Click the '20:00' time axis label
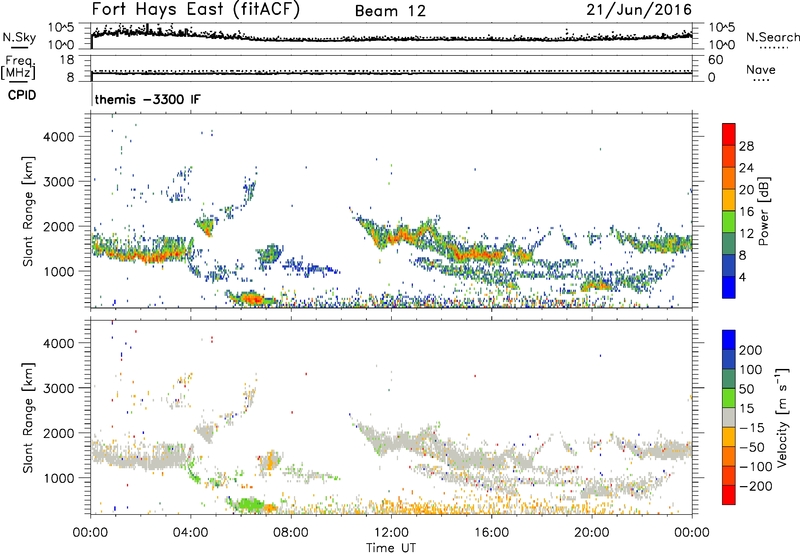The height and width of the screenshot is (554, 800). coord(591,533)
